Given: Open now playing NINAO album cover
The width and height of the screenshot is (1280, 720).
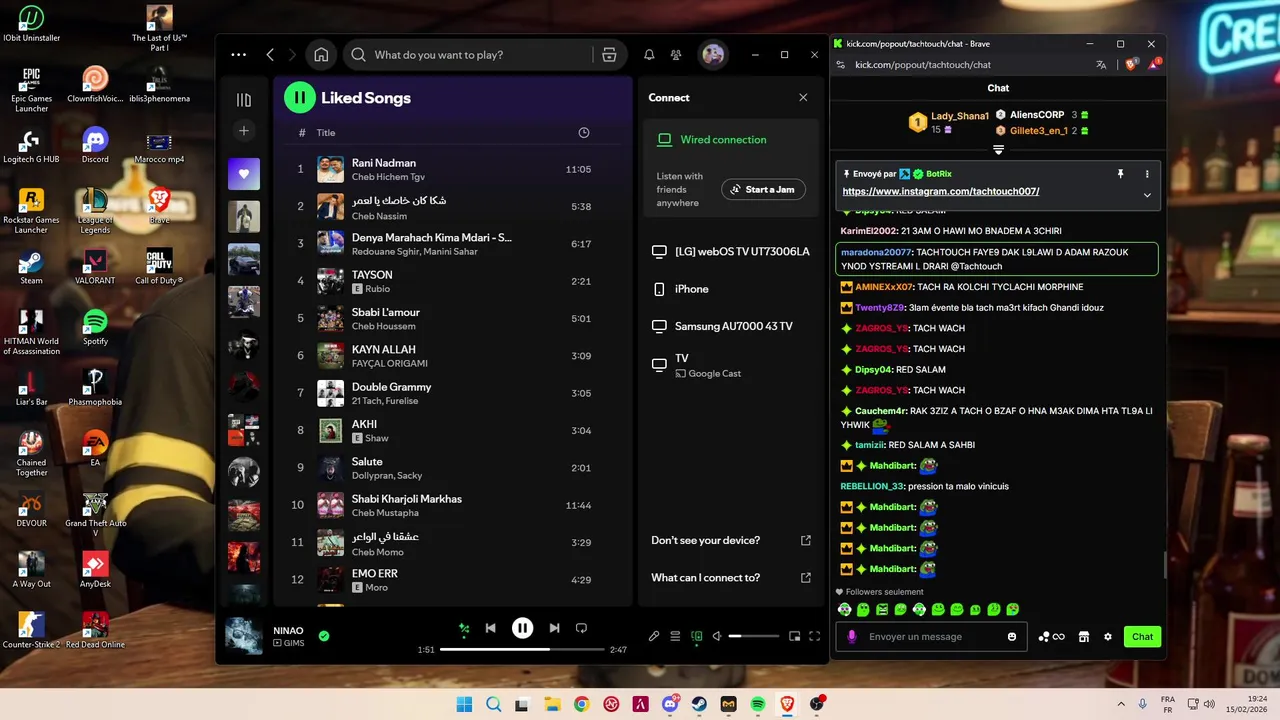Looking at the screenshot, I should [x=244, y=636].
